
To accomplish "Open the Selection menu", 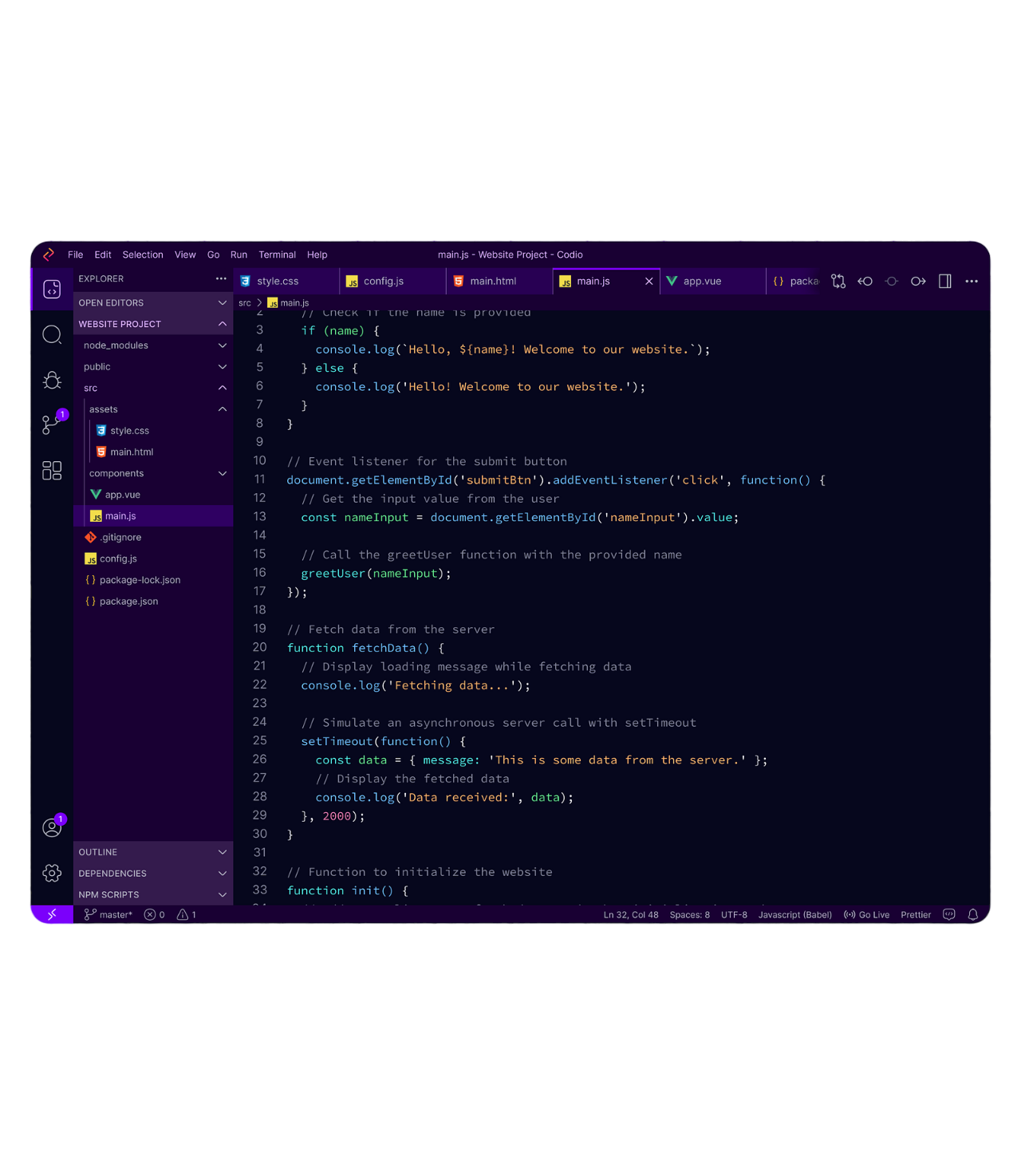I will [x=143, y=255].
